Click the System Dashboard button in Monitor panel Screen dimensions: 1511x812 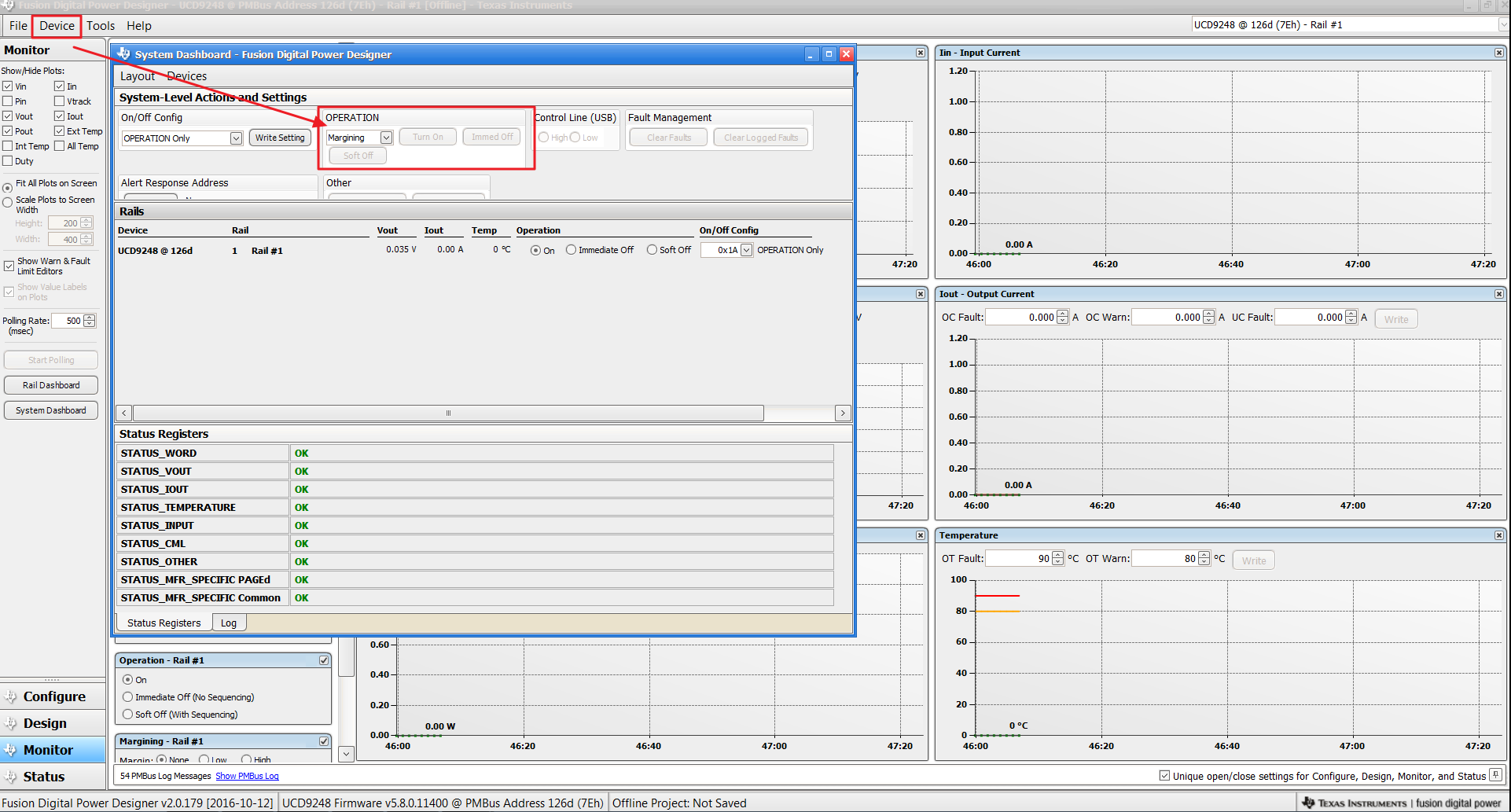[51, 410]
